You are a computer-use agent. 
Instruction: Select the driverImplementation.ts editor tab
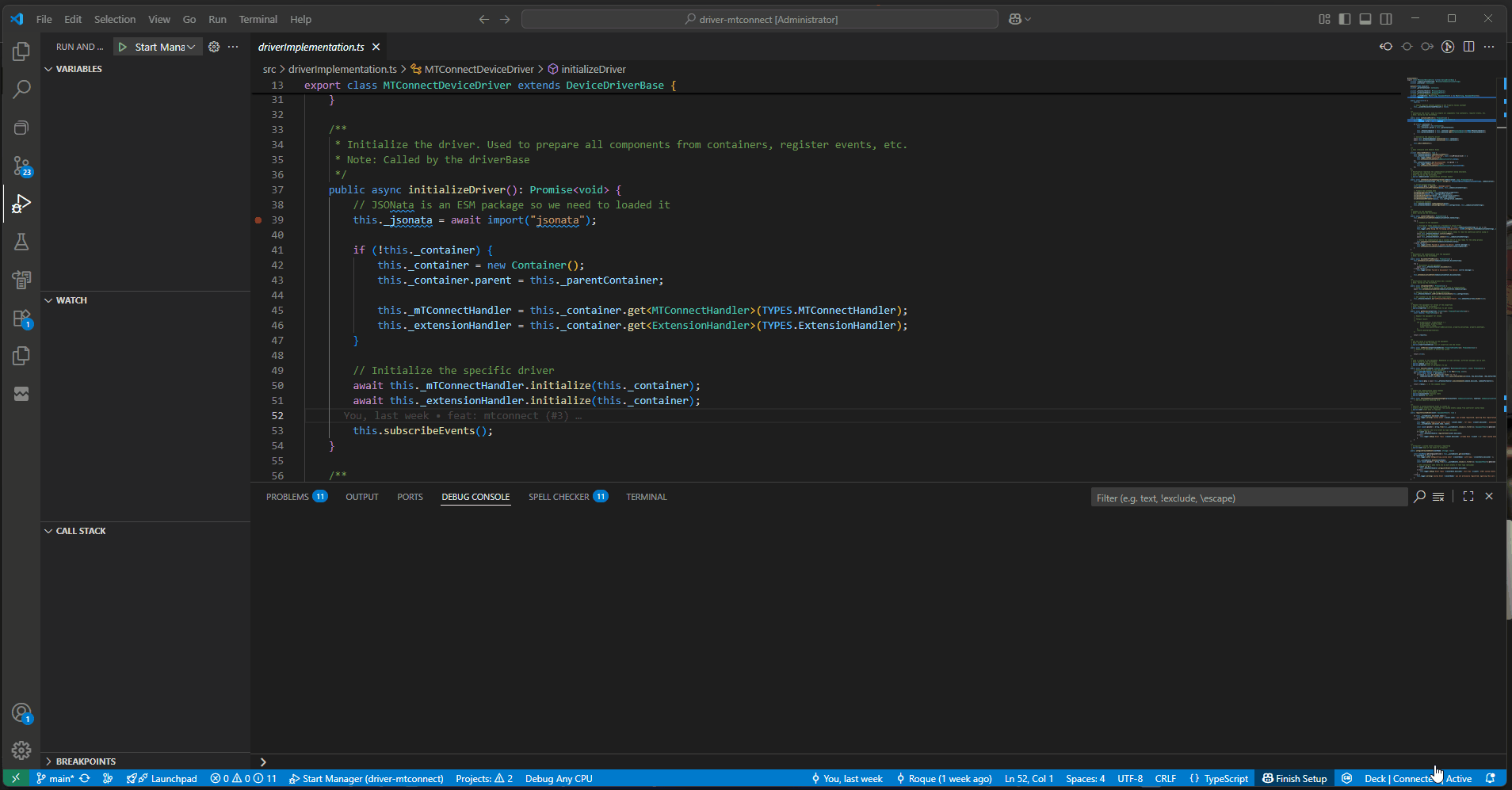click(311, 47)
